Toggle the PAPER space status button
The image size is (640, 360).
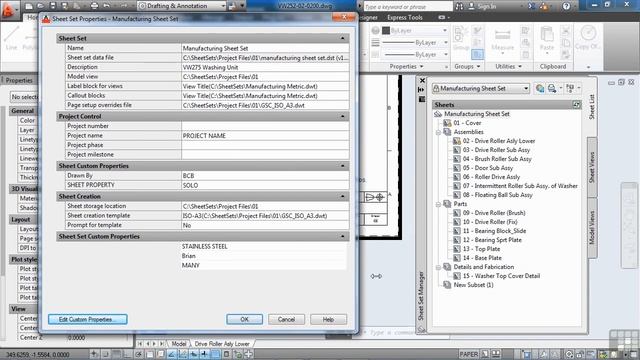pos(468,354)
